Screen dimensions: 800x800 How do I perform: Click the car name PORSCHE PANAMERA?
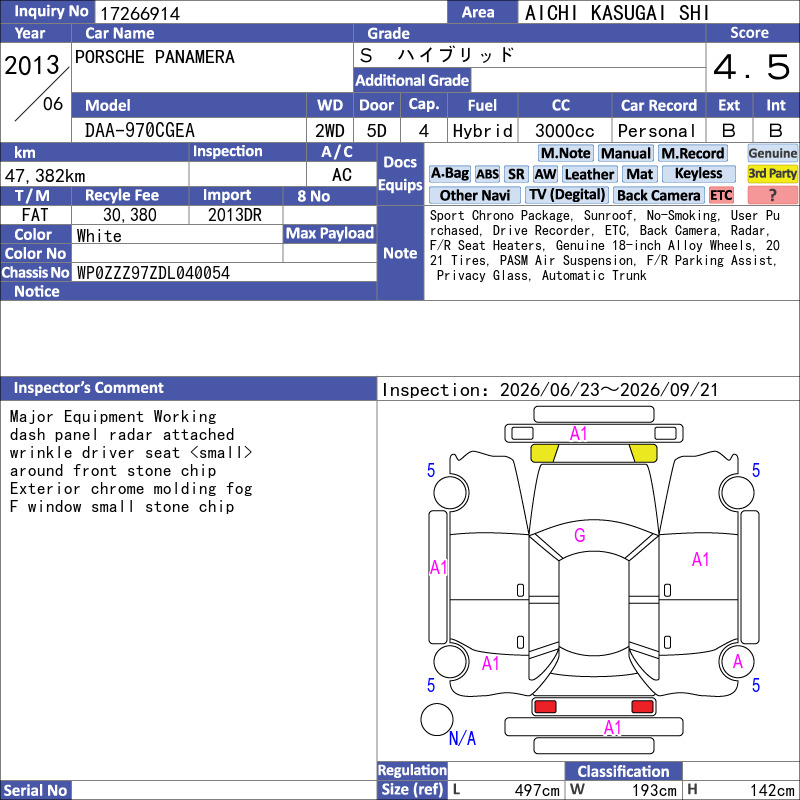(155, 57)
